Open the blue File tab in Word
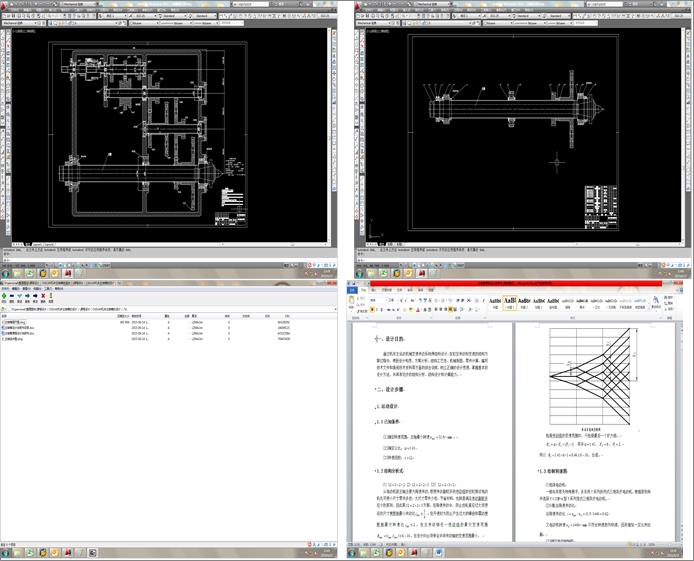Image resolution: width=694 pixels, height=561 pixels. [x=353, y=292]
